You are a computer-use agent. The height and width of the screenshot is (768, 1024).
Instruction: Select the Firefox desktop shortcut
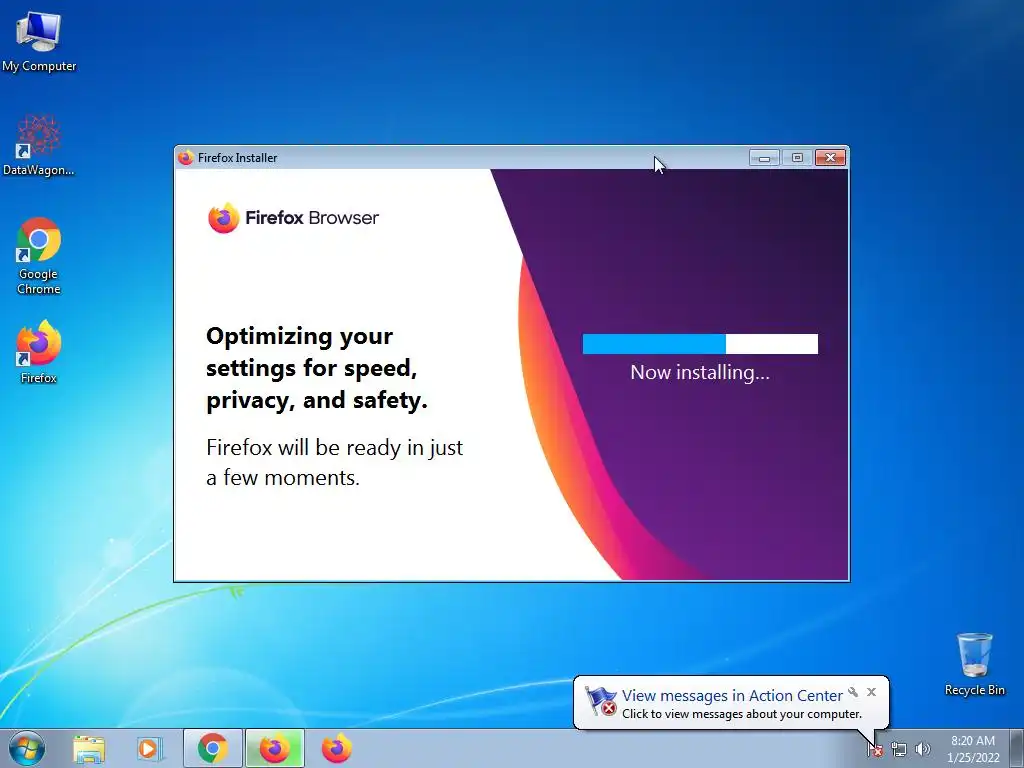[x=39, y=351]
